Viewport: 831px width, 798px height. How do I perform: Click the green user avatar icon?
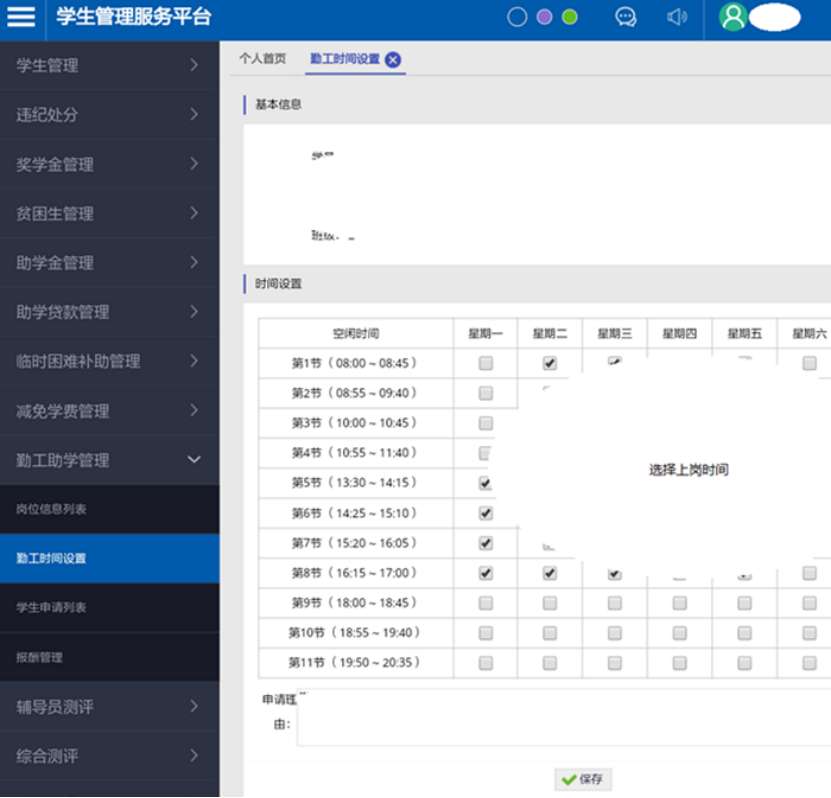(733, 17)
